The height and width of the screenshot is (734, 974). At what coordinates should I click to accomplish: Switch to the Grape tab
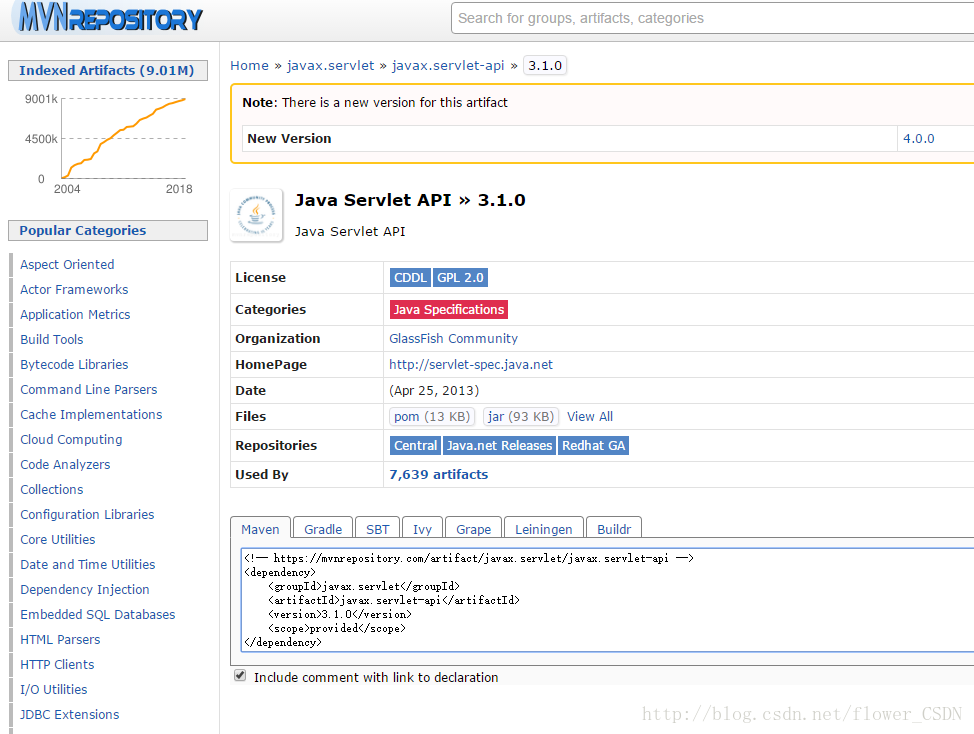point(473,528)
